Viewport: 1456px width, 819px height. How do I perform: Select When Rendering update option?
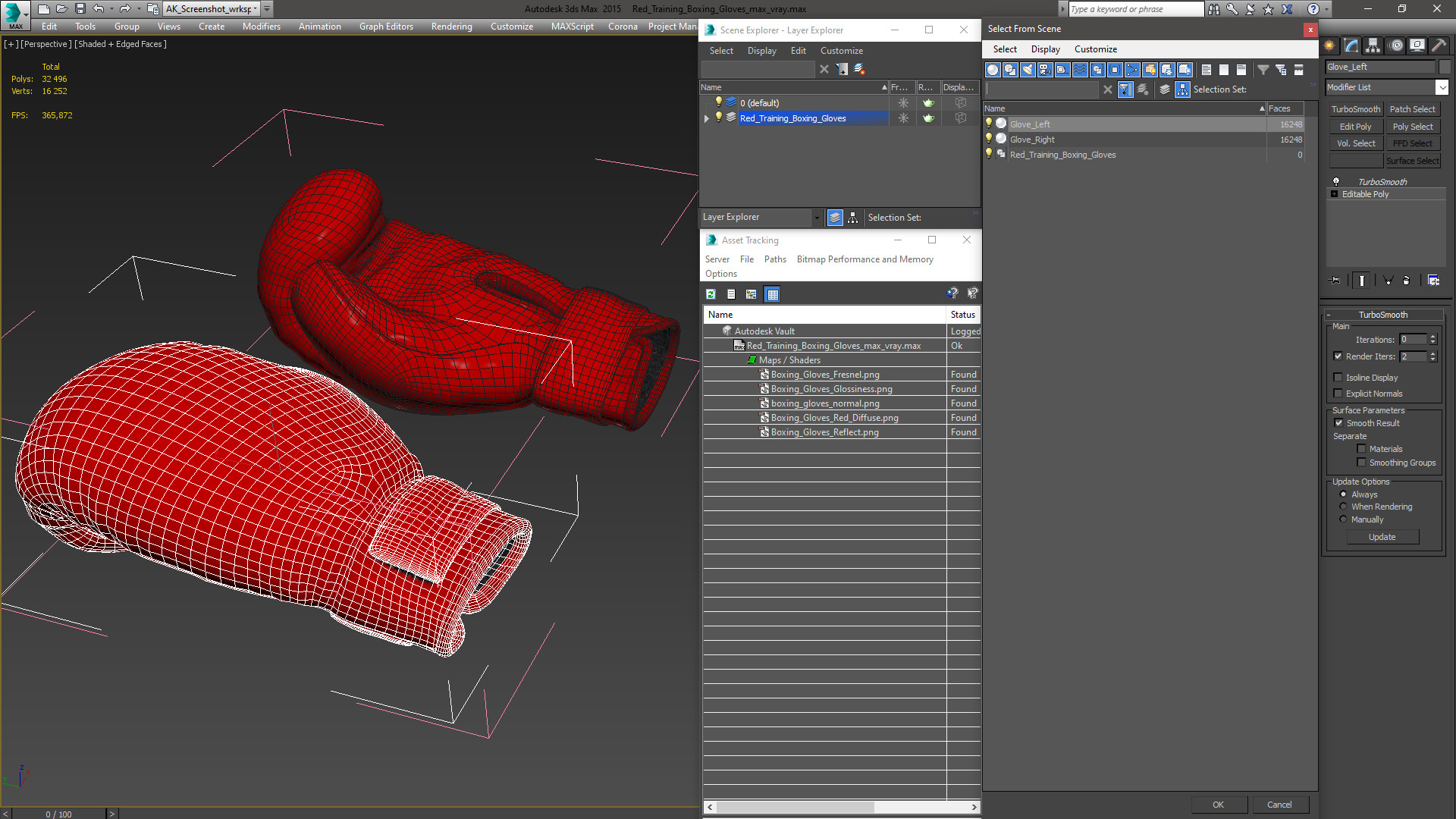pyautogui.click(x=1343, y=507)
